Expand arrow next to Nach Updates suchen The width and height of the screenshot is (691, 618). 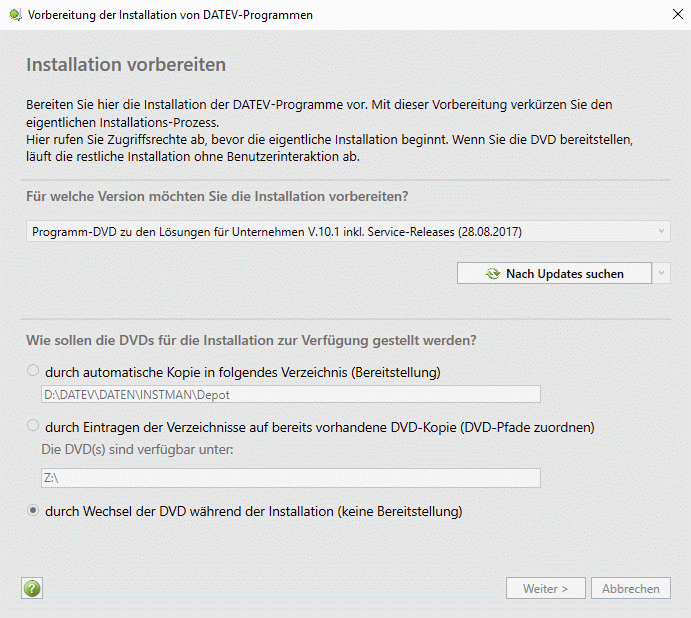(x=661, y=273)
